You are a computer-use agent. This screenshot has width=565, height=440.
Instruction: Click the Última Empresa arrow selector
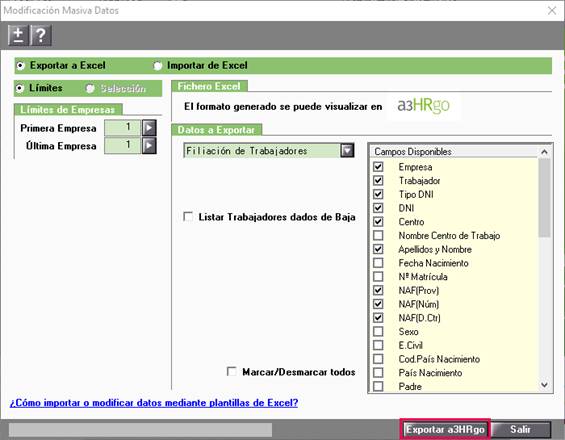149,146
